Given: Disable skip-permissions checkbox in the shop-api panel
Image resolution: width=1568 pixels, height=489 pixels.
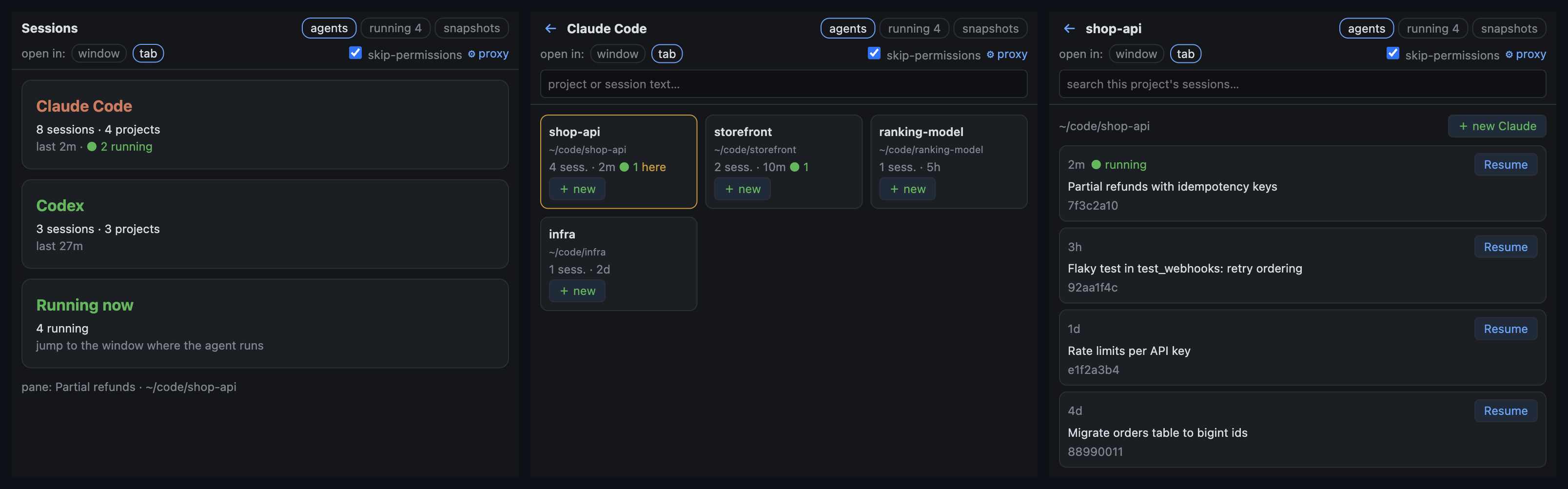Looking at the screenshot, I should tap(1392, 54).
